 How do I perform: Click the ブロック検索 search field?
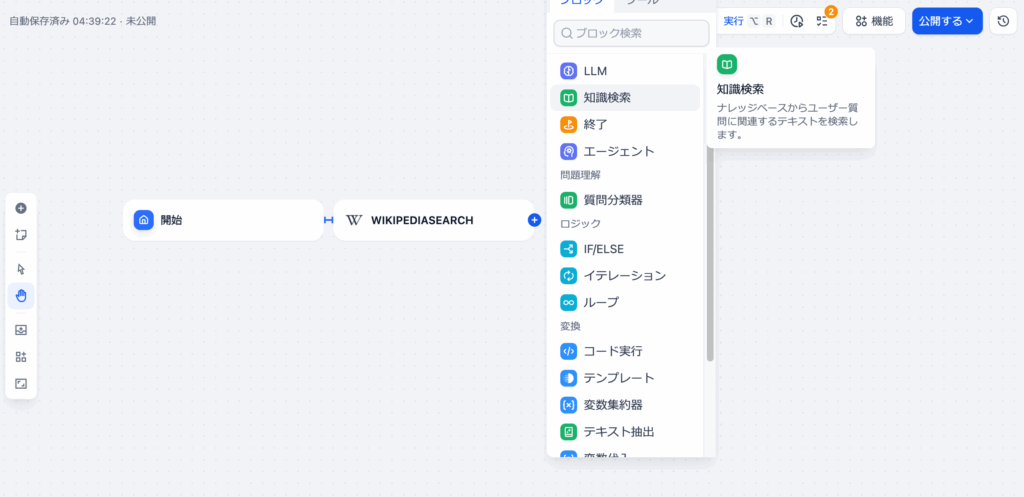(x=631, y=33)
